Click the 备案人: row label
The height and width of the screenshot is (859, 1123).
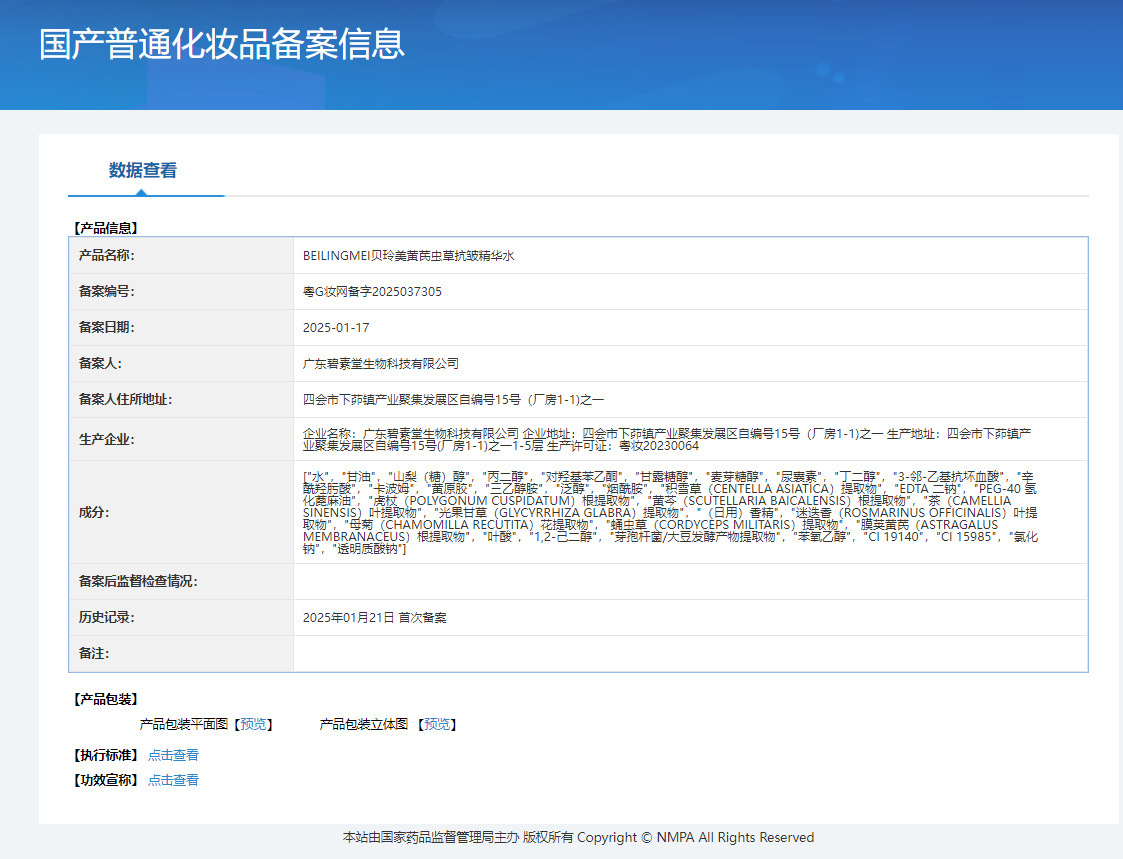point(100,363)
